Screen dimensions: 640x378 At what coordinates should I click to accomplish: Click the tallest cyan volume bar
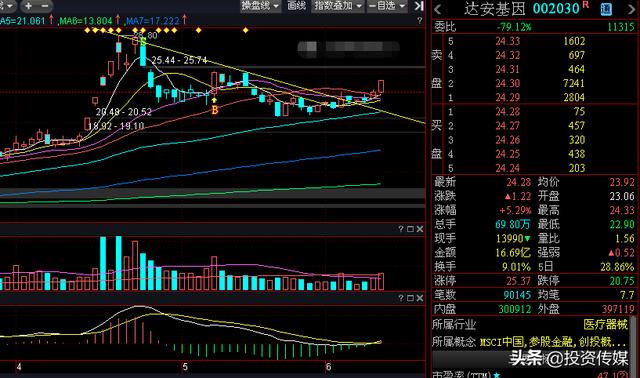coord(118,263)
